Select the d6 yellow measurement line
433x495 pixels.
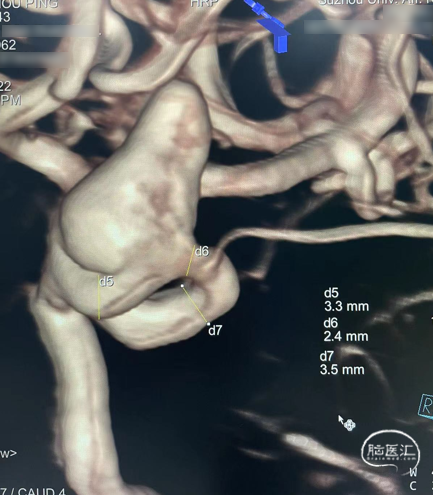pos(190,261)
